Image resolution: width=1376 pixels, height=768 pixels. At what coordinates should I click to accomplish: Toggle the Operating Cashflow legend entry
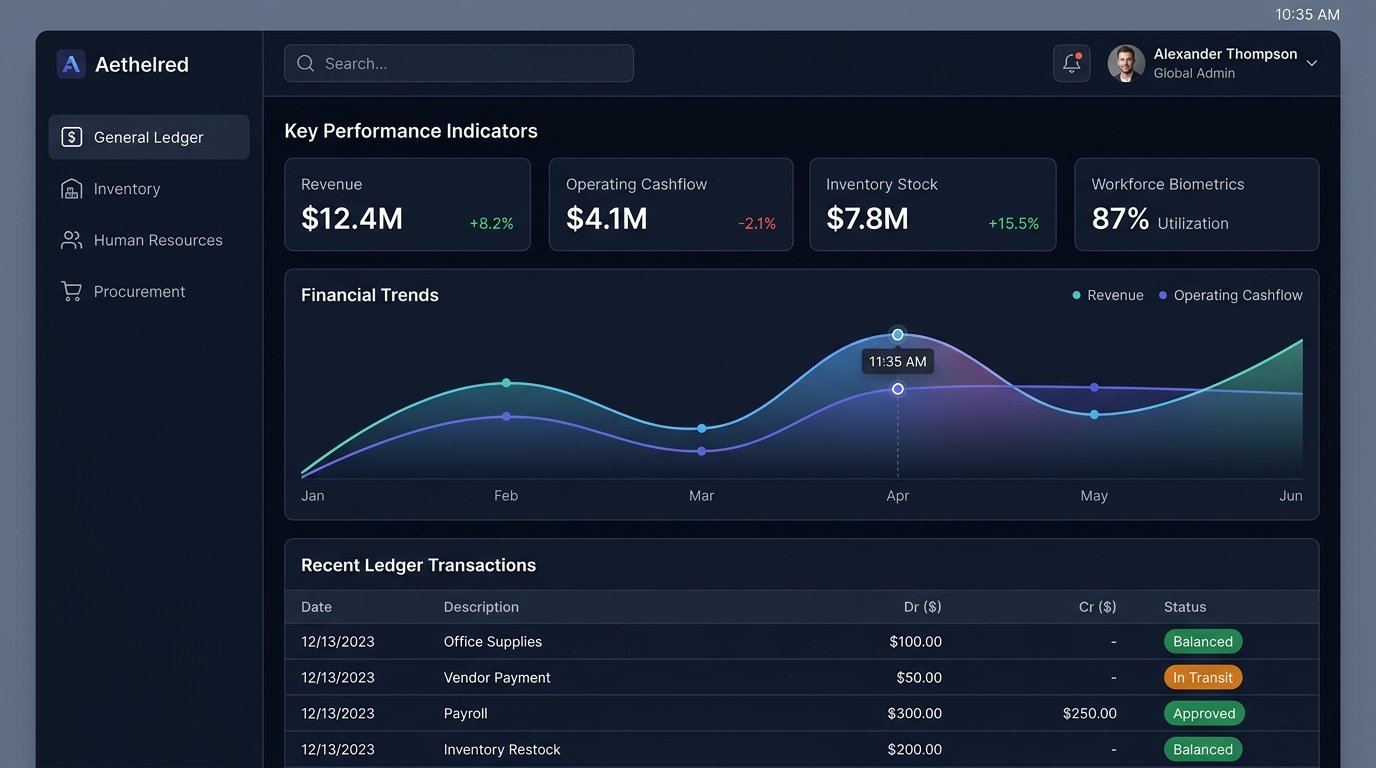pyautogui.click(x=1231, y=295)
